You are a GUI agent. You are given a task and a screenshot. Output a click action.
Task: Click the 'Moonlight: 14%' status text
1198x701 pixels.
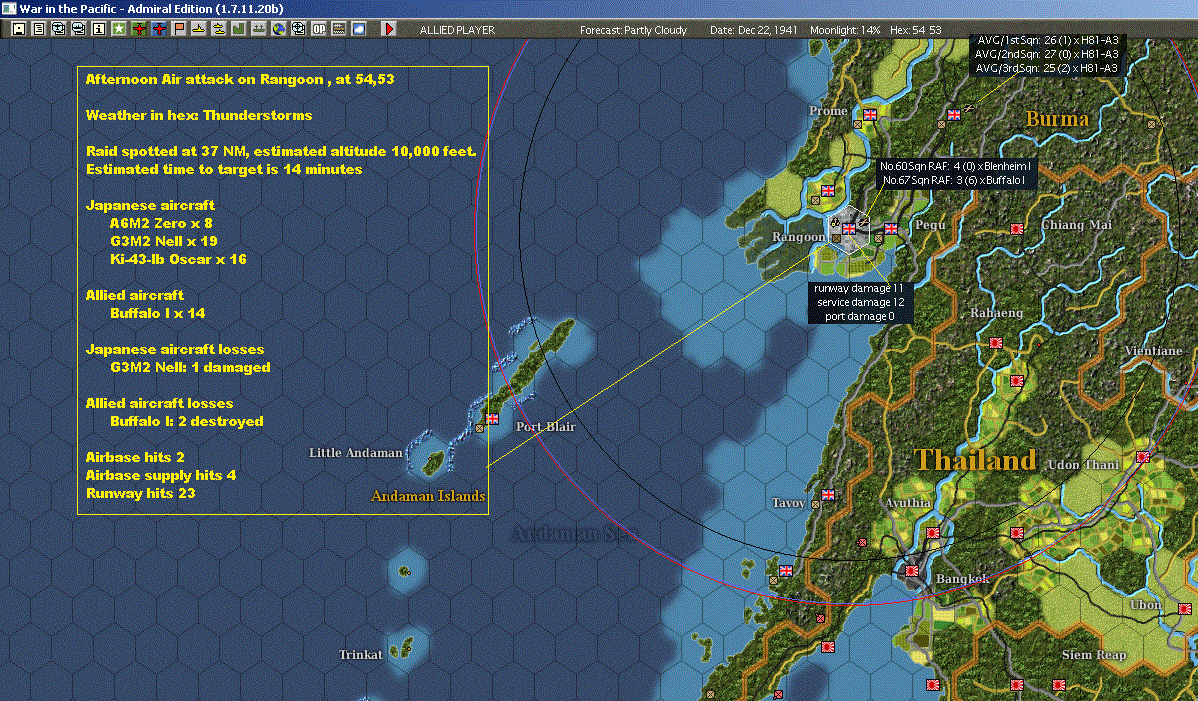tap(845, 30)
